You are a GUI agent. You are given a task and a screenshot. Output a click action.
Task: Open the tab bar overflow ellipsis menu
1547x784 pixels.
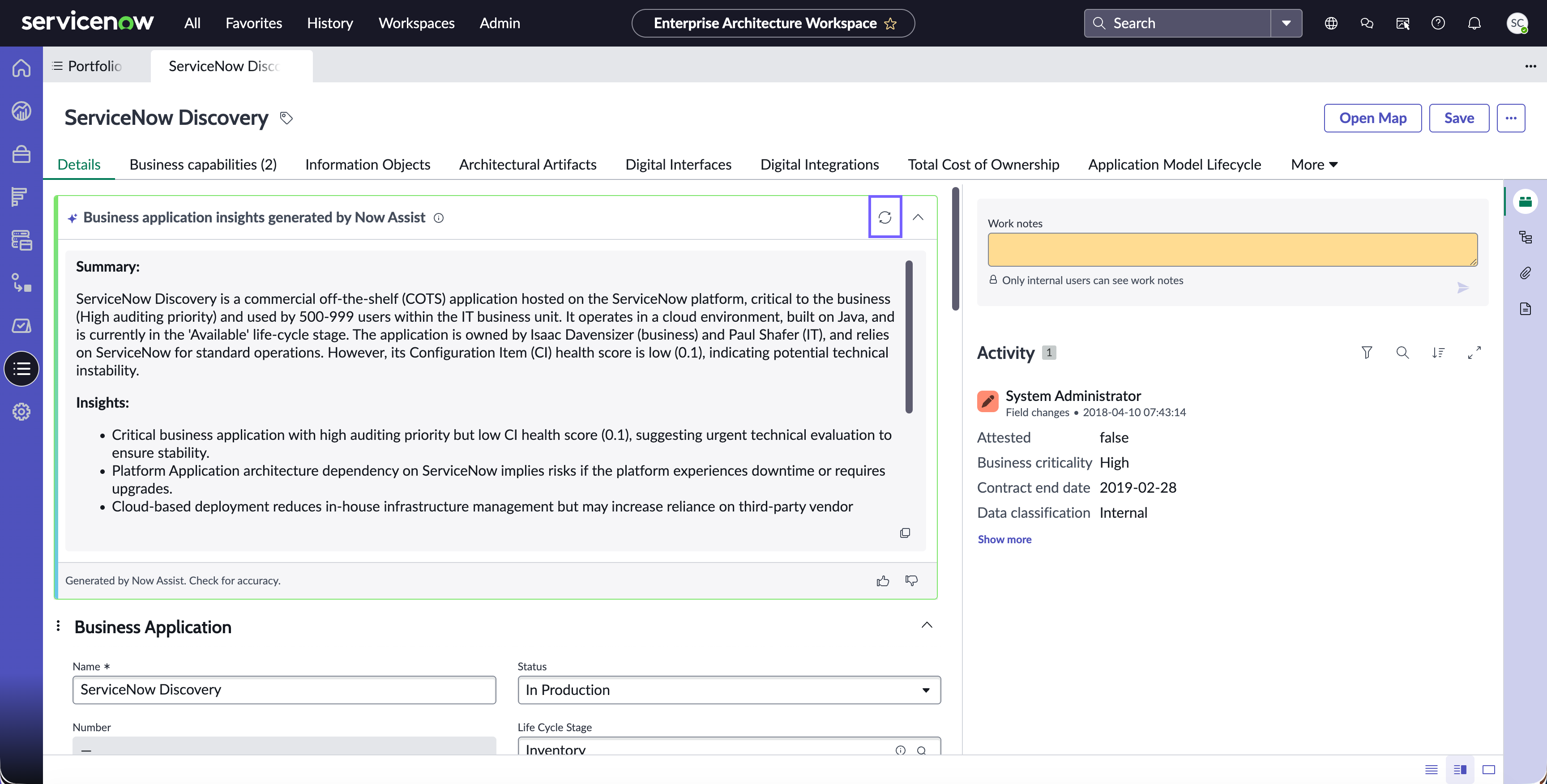(x=1531, y=66)
